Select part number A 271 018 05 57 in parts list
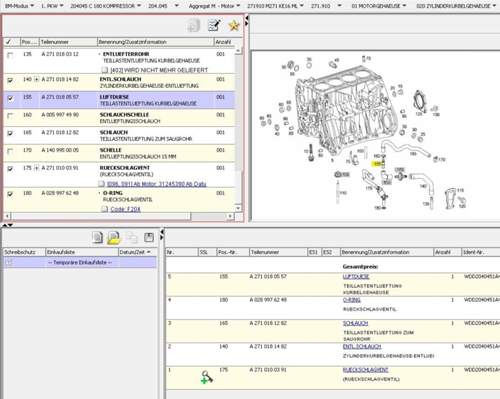This screenshot has width=500, height=399. point(60,97)
